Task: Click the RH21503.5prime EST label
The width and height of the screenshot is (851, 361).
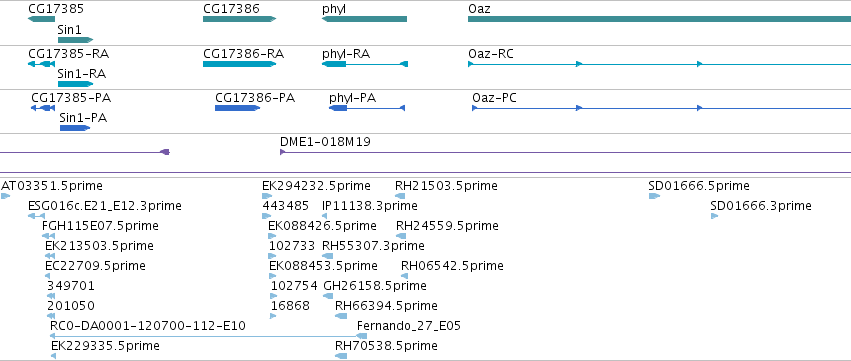Action: tap(446, 186)
